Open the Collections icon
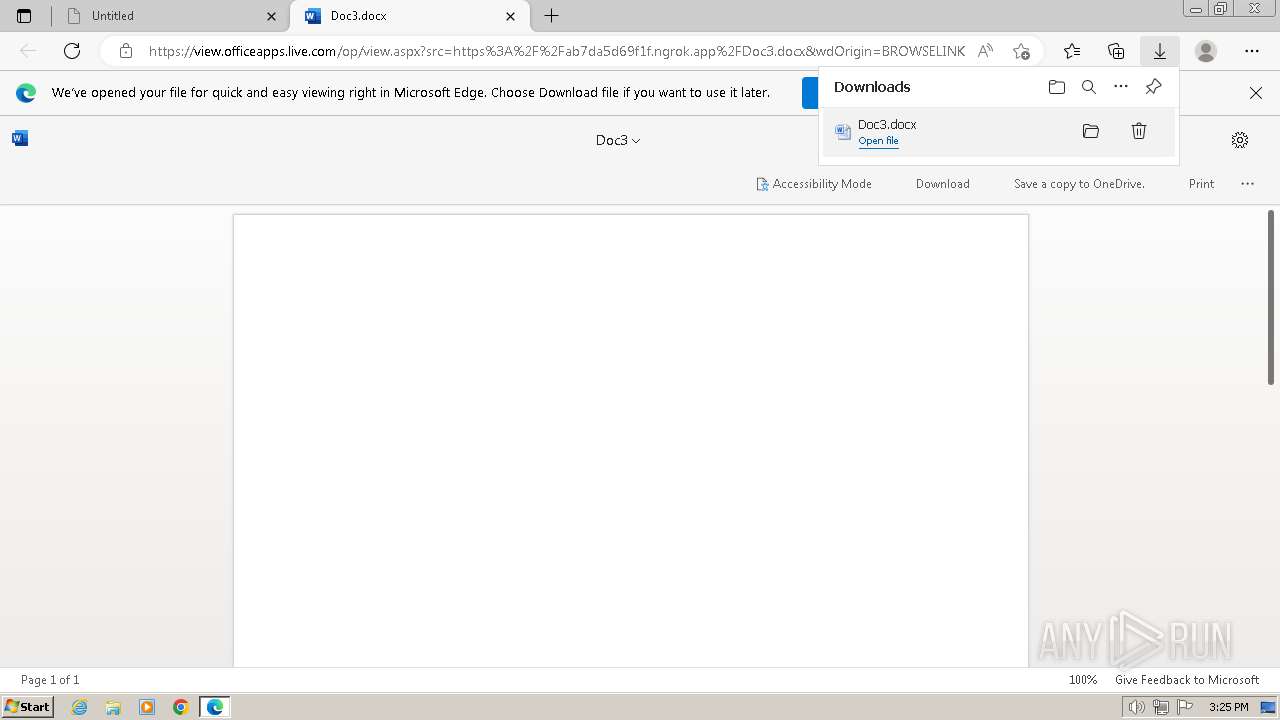The image size is (1280, 720). coord(1116,51)
